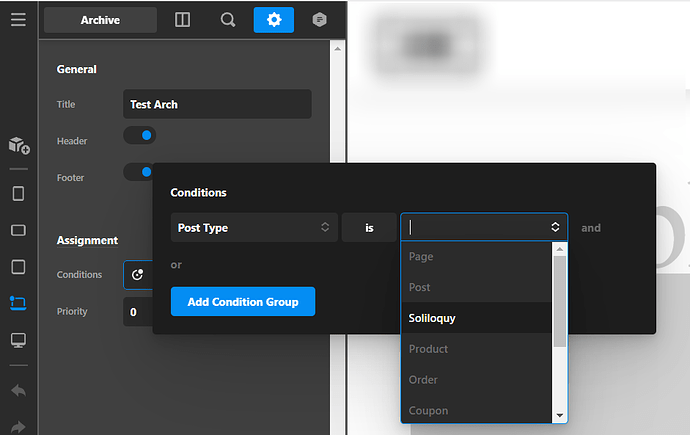The image size is (690, 435).
Task: Switch to desktop monitor view
Action: click(18, 341)
